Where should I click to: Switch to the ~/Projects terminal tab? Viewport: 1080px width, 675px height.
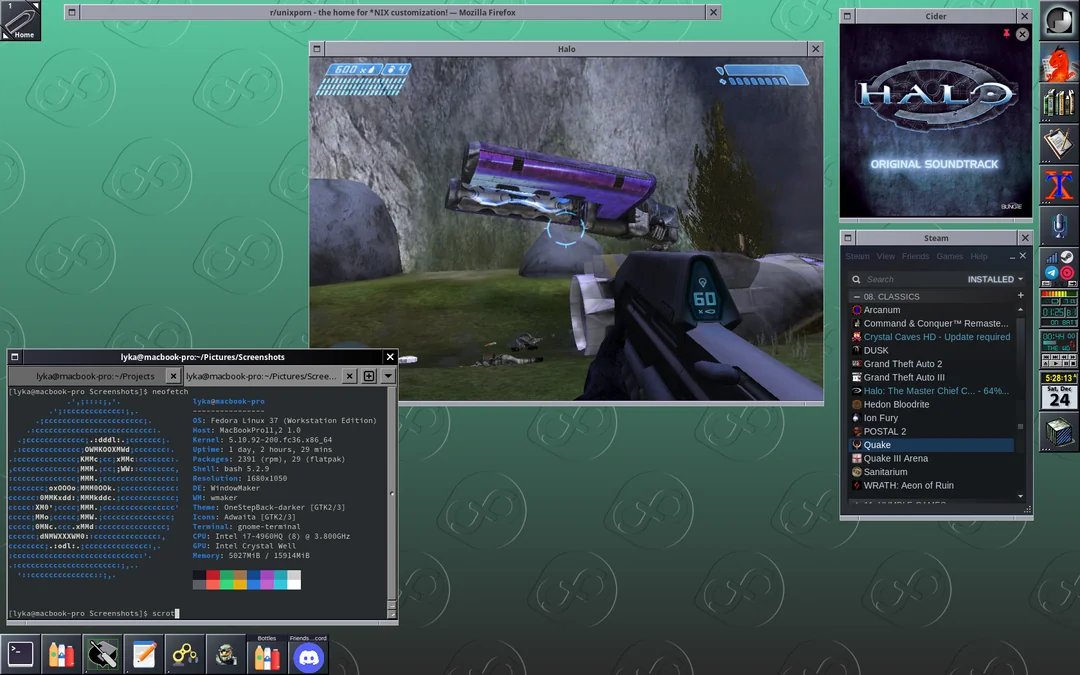tap(95, 376)
